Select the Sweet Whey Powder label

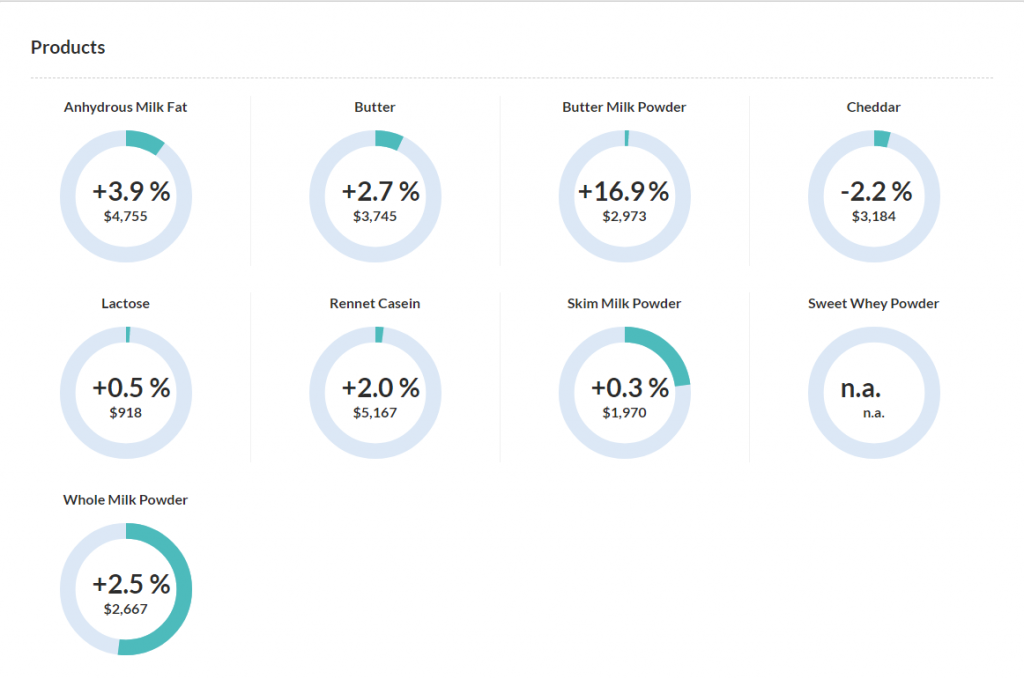coord(873,303)
